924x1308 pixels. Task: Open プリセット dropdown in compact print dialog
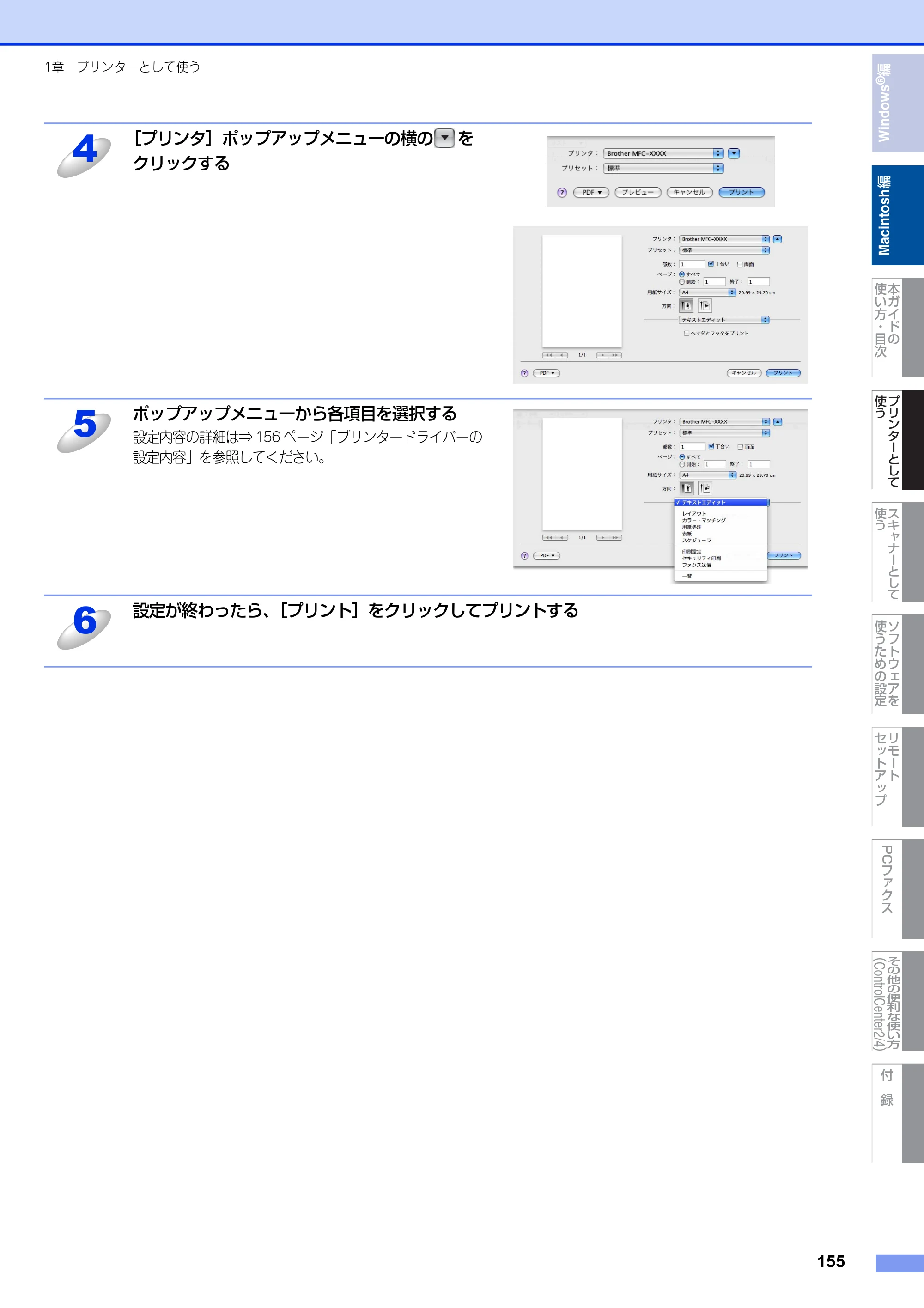(663, 168)
